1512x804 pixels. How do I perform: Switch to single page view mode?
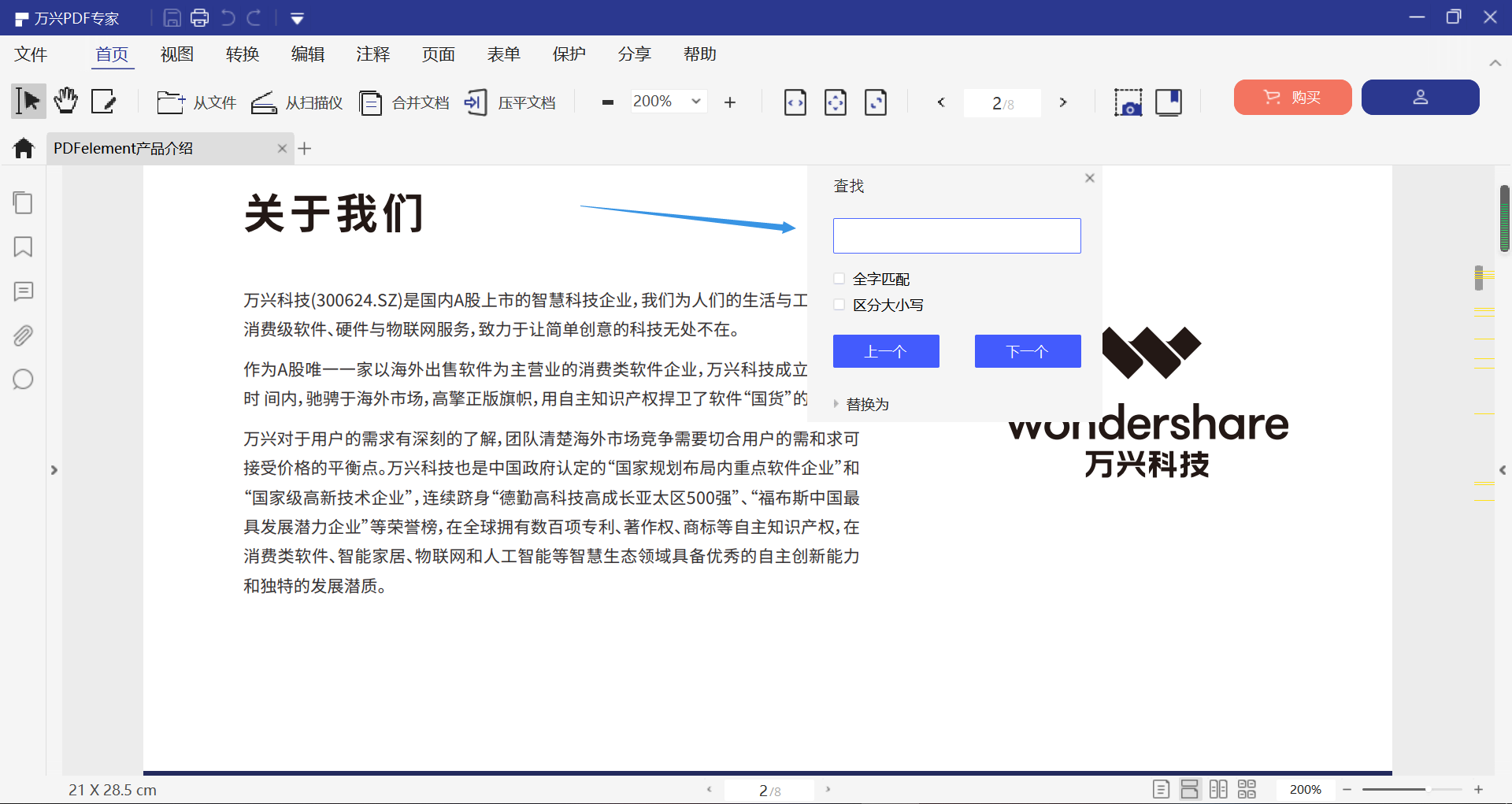[x=1162, y=789]
